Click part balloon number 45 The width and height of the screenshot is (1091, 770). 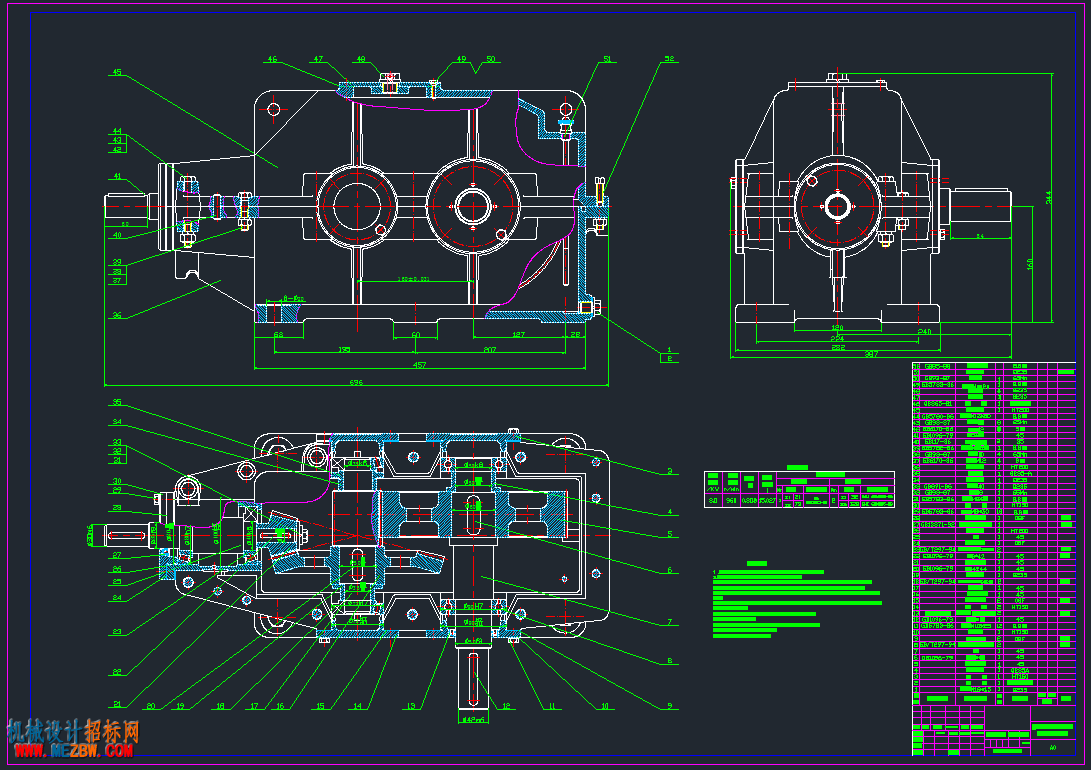[x=117, y=72]
